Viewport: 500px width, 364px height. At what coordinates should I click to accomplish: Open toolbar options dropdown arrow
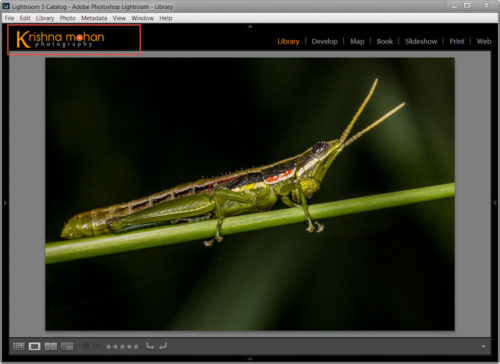click(483, 347)
